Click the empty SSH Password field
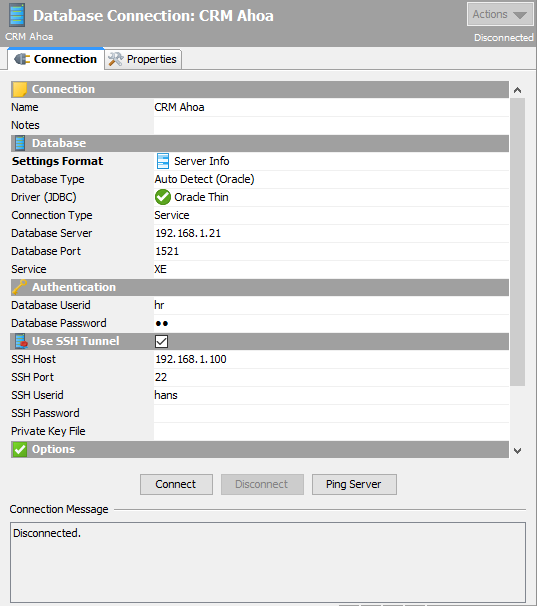The height and width of the screenshot is (606, 537). click(331, 414)
